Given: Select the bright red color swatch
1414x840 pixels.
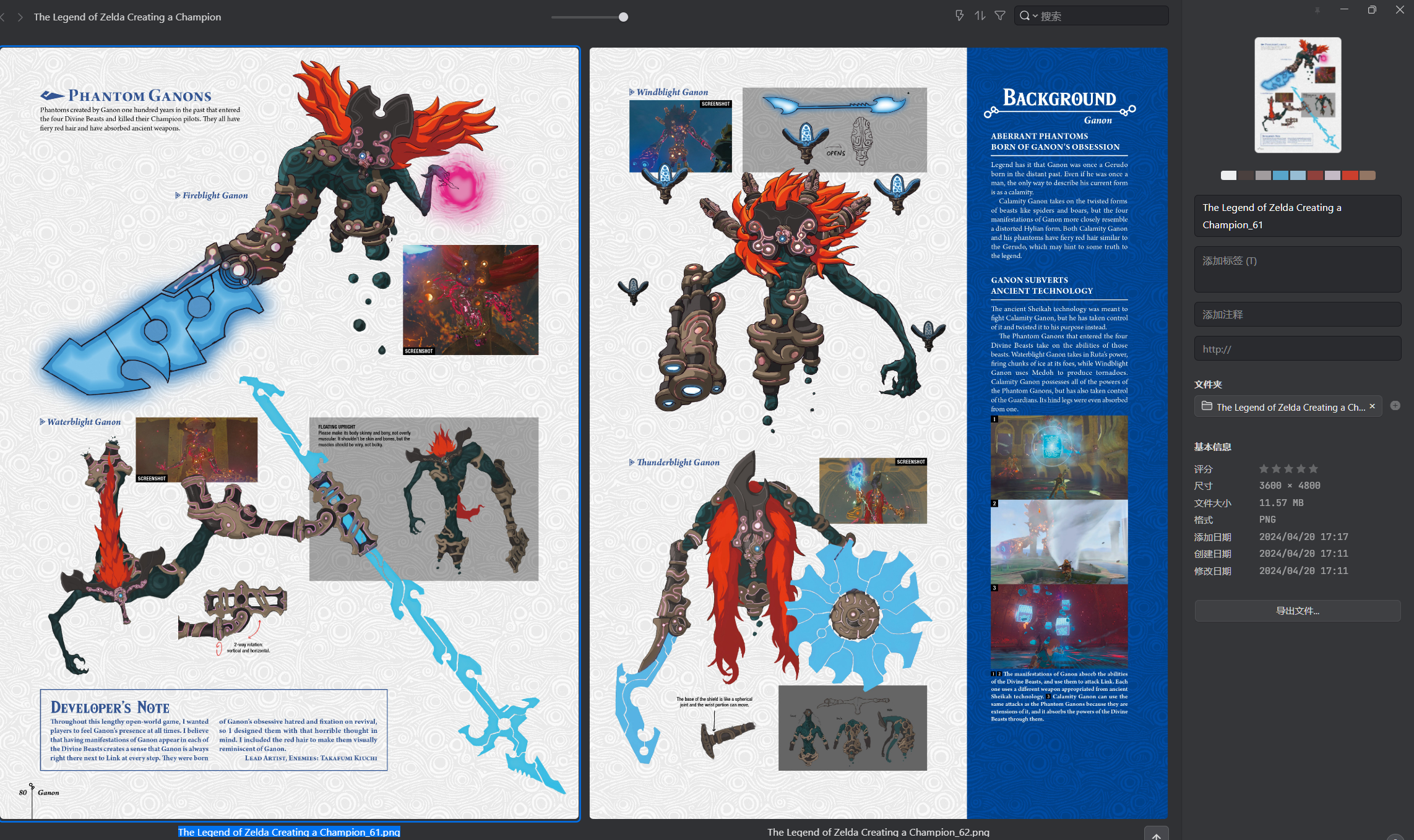Looking at the screenshot, I should [1350, 176].
